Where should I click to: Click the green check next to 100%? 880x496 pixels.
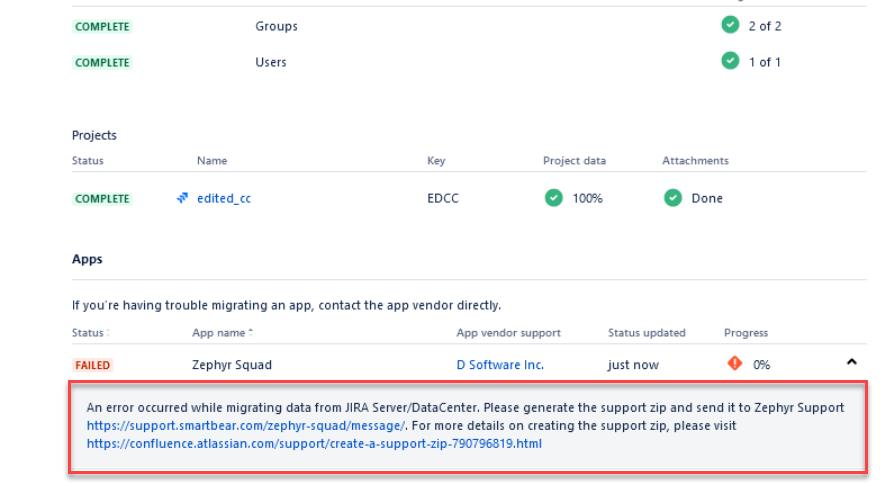(x=553, y=198)
